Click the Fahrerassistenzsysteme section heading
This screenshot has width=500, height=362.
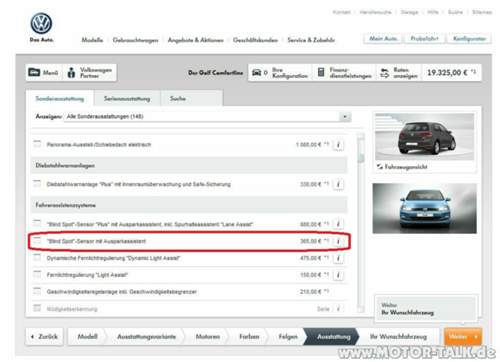point(66,205)
